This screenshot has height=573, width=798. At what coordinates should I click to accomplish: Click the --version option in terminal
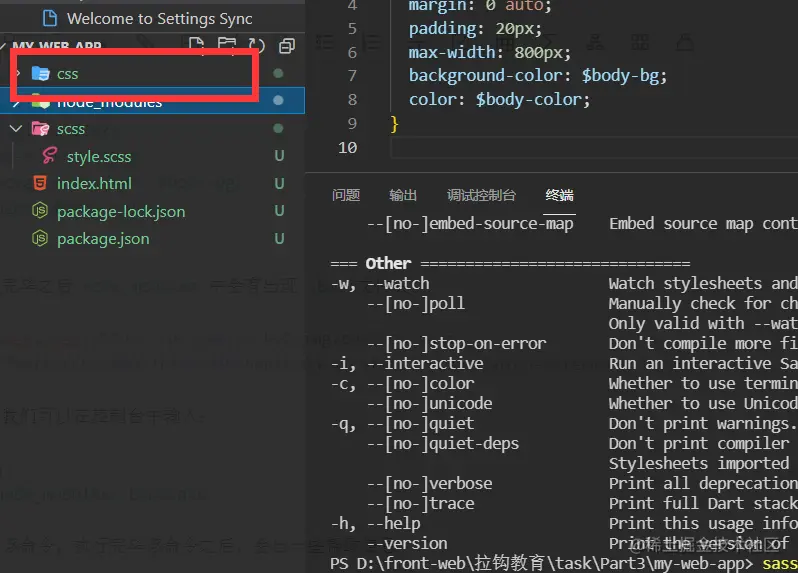407,543
